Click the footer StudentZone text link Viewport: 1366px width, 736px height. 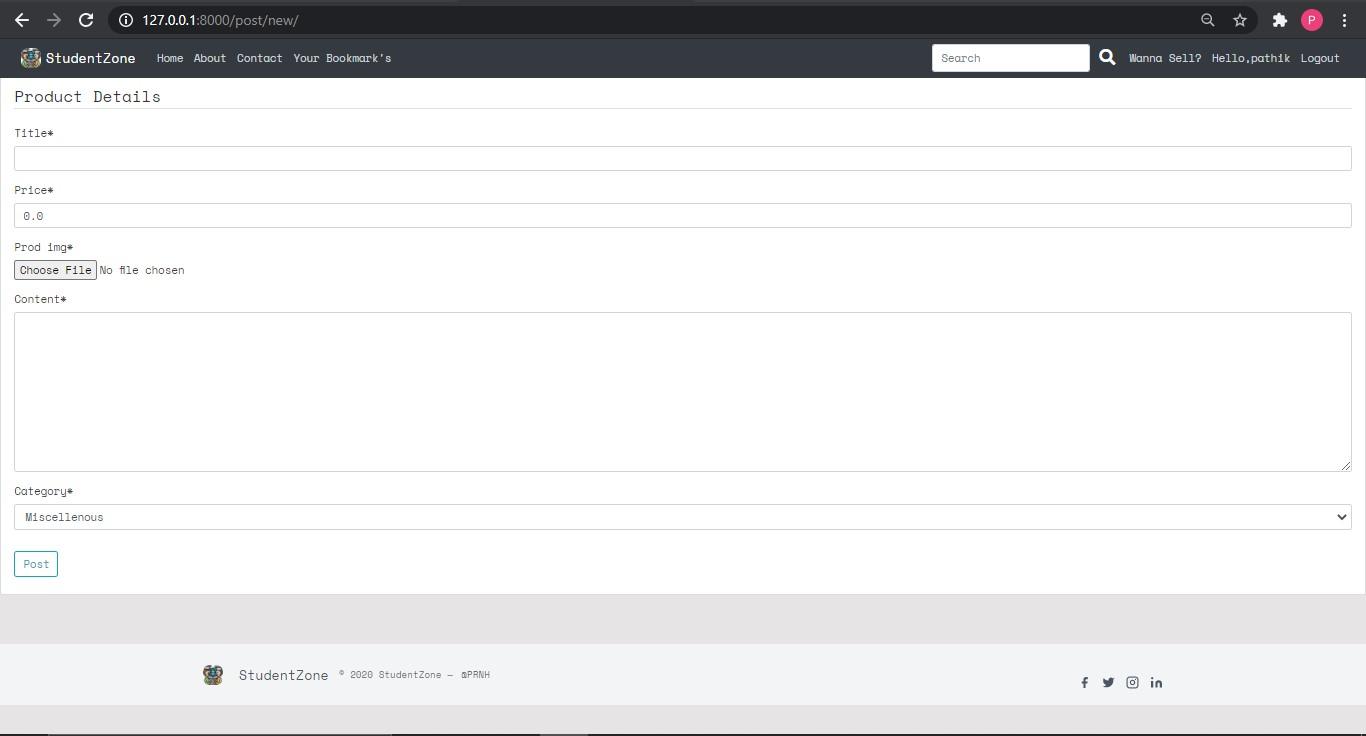pos(283,675)
